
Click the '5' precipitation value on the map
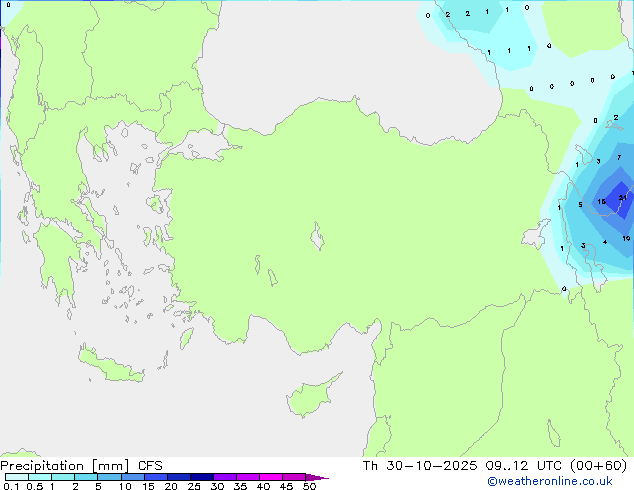[580, 205]
